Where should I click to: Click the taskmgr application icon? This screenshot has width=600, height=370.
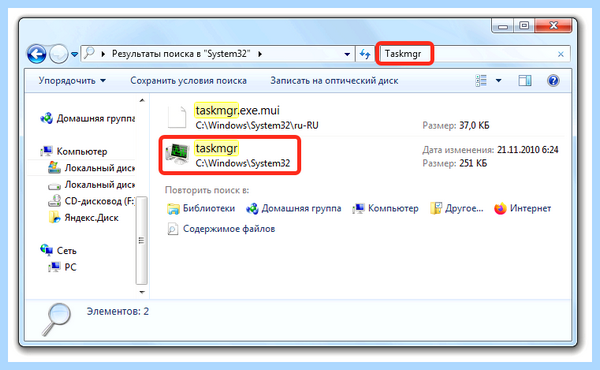coord(177,153)
